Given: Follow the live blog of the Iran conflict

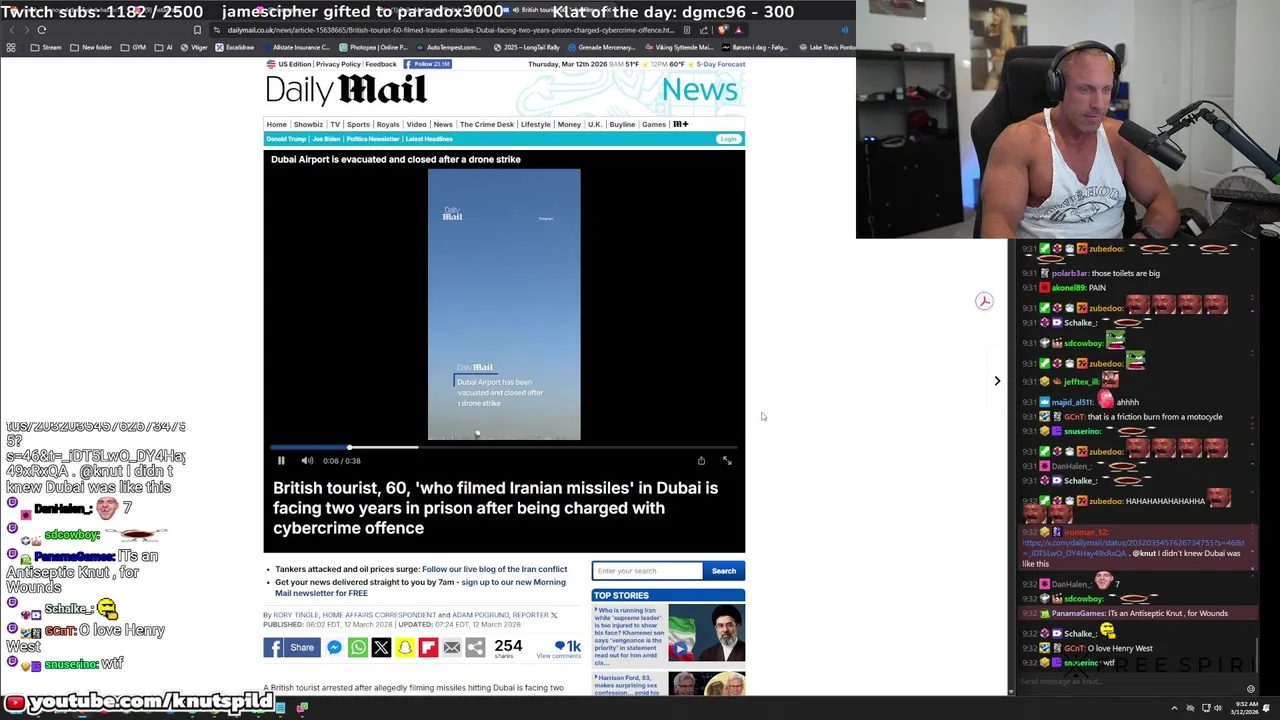Looking at the screenshot, I should click(x=494, y=569).
